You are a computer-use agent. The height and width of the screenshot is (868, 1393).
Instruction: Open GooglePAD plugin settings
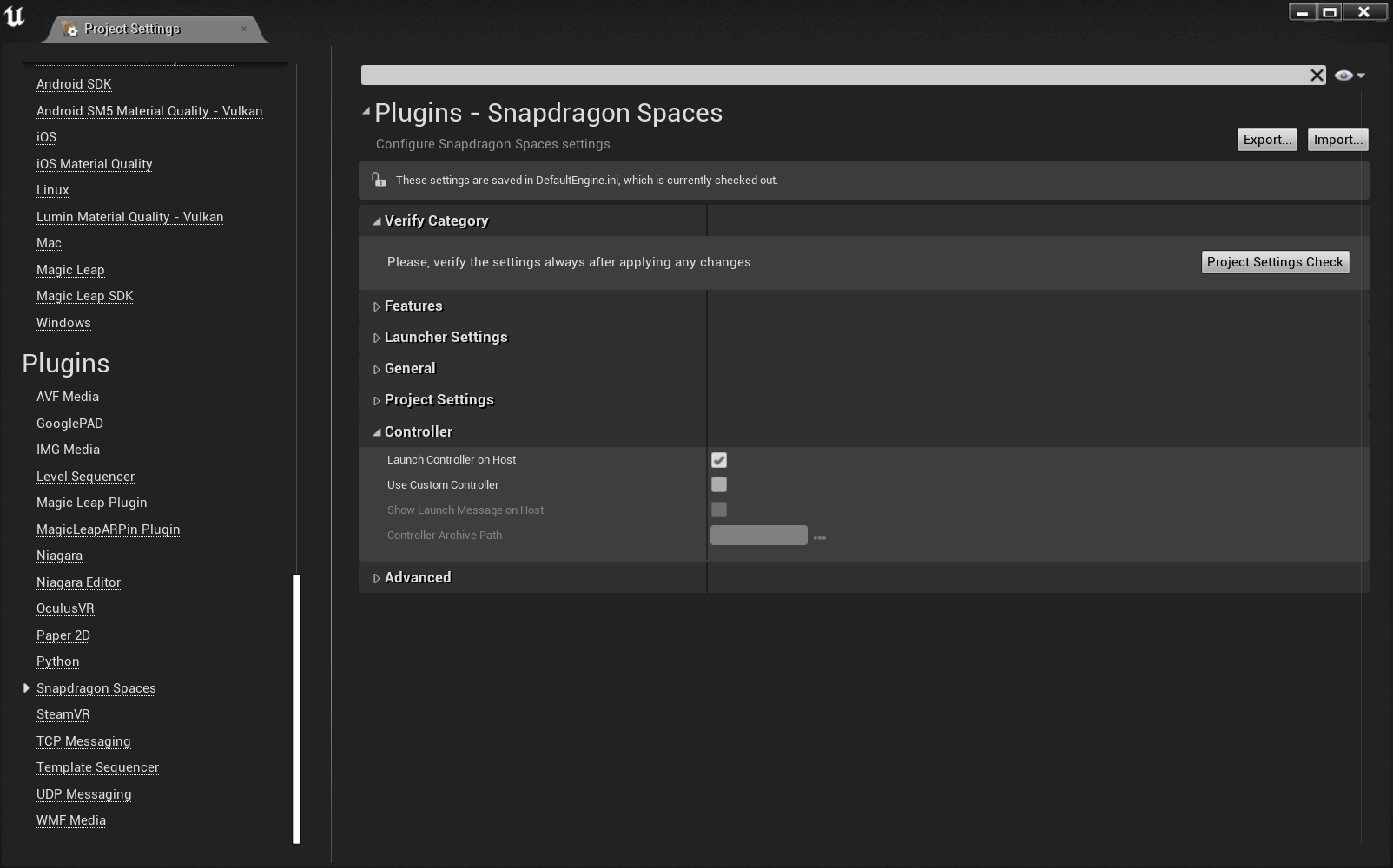[x=69, y=424]
